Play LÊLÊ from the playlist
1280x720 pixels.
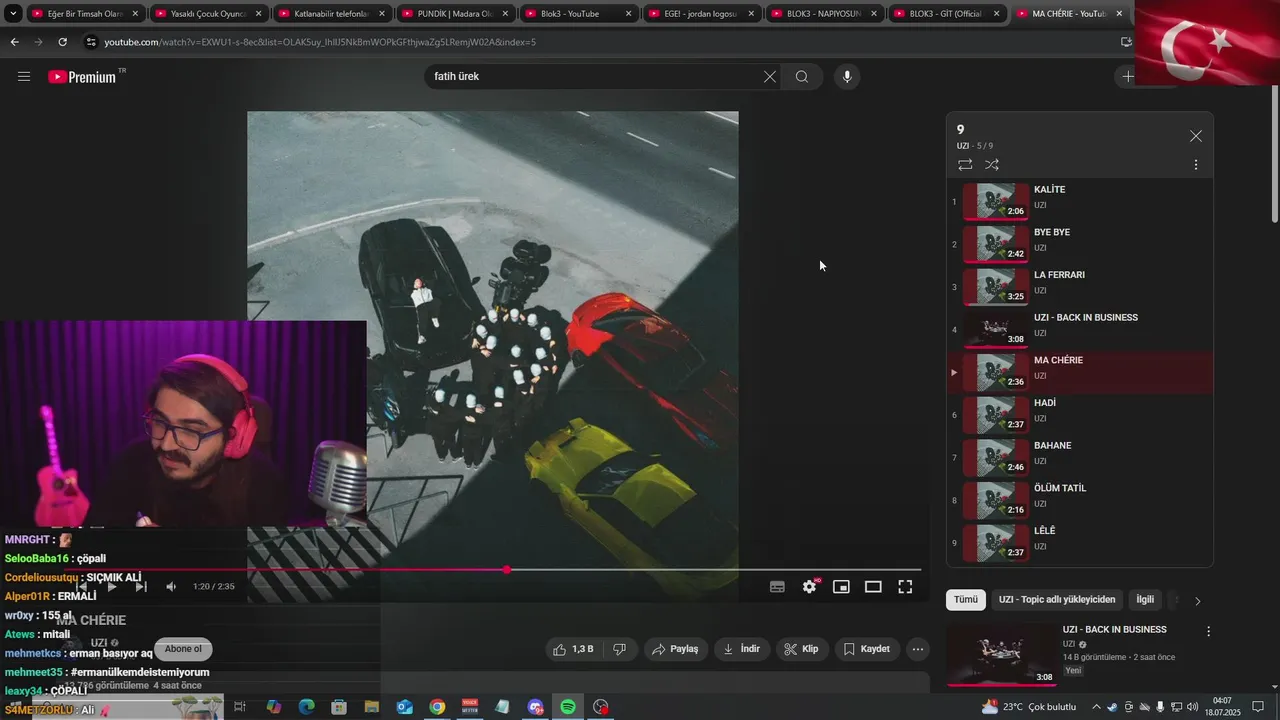[x=1080, y=543]
